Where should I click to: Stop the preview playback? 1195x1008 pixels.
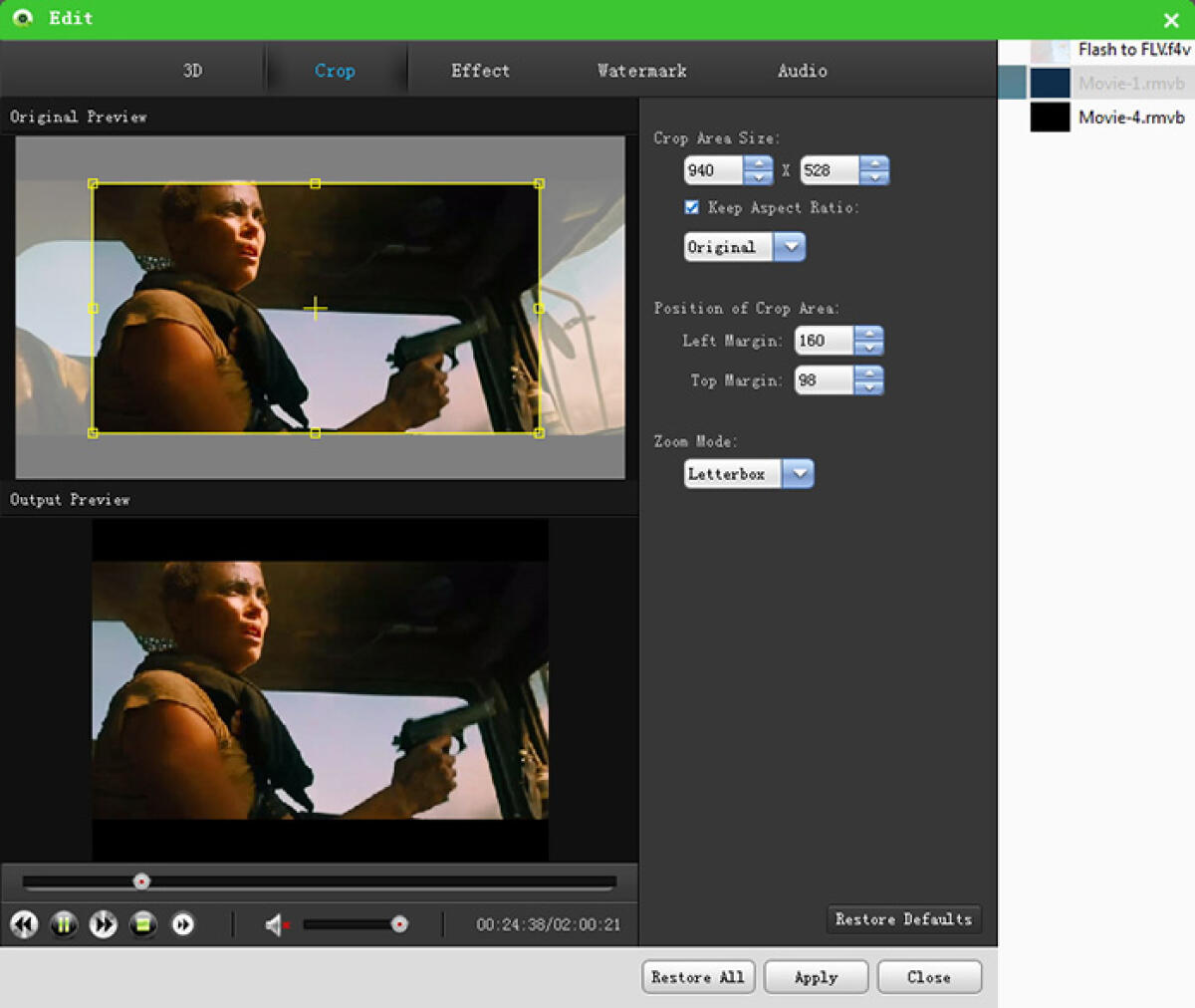pos(143,924)
